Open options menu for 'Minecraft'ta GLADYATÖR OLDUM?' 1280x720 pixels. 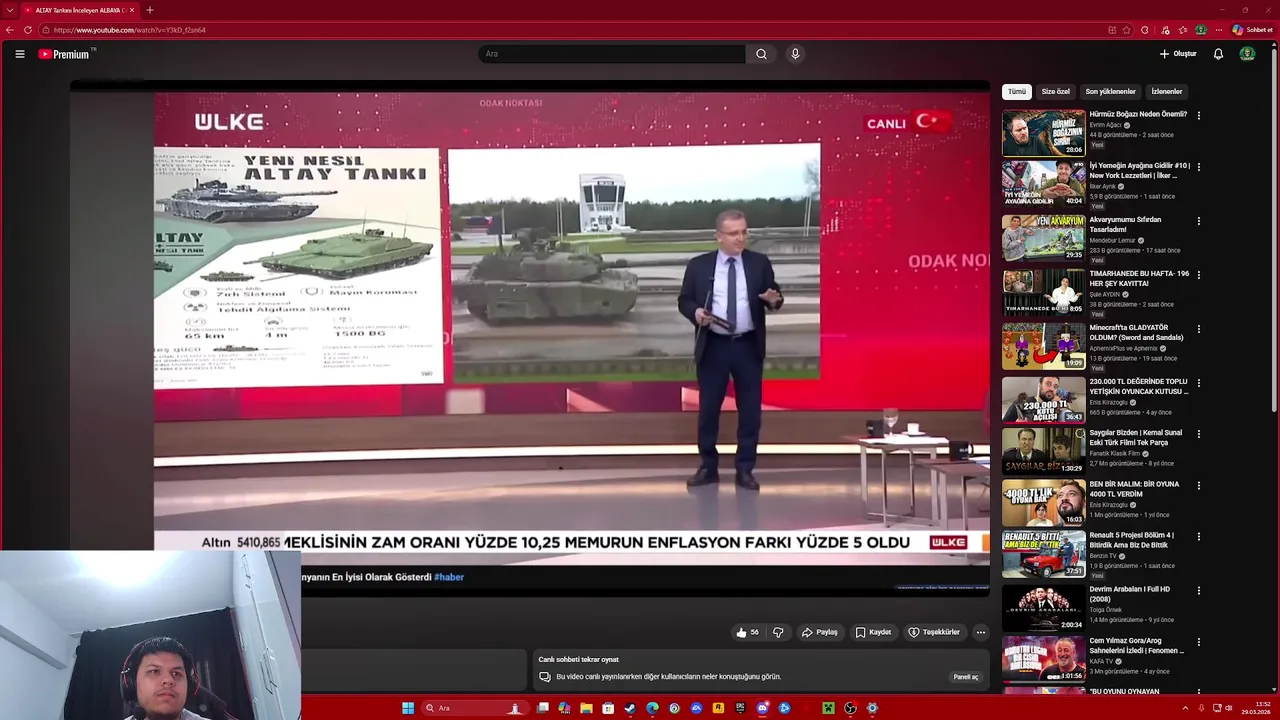[x=1199, y=329]
